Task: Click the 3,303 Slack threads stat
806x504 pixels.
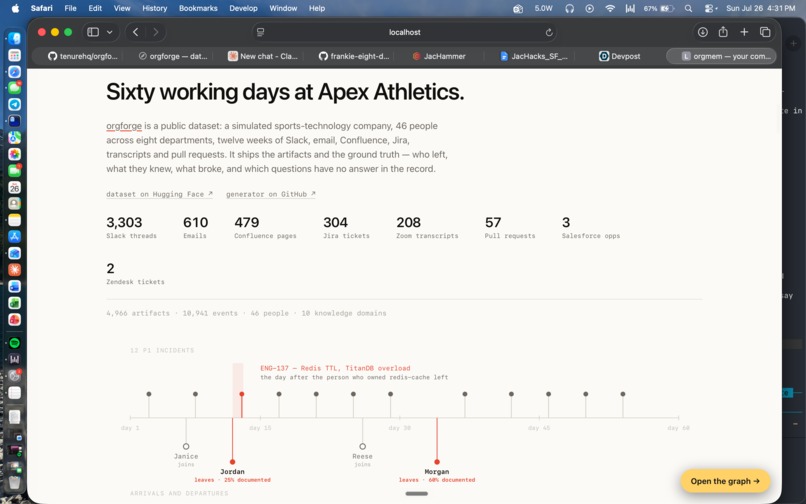Action: point(131,227)
